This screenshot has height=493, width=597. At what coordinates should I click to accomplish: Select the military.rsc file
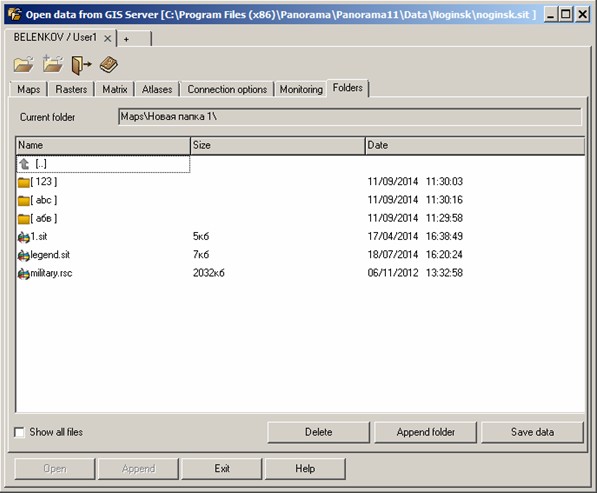pyautogui.click(x=45, y=273)
